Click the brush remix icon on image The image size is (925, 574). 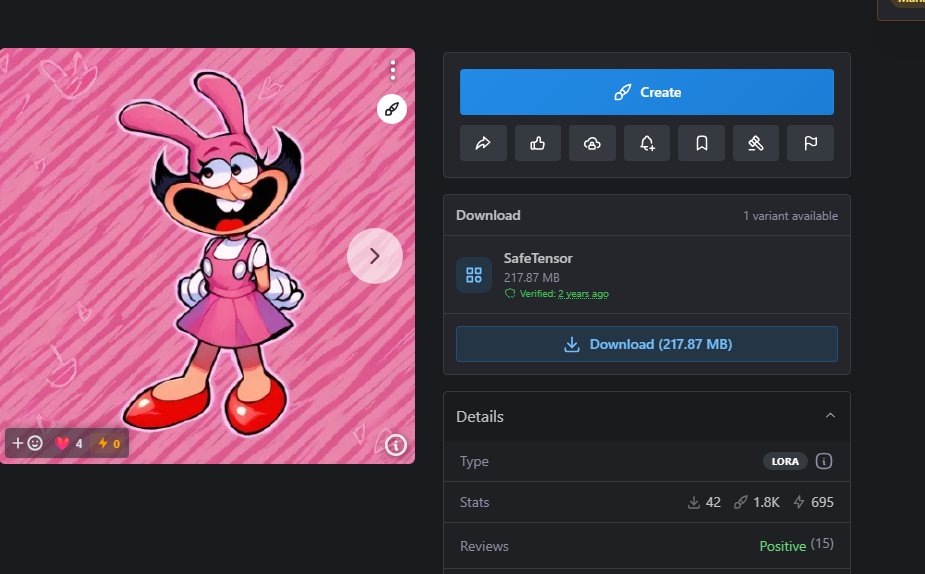(x=392, y=109)
